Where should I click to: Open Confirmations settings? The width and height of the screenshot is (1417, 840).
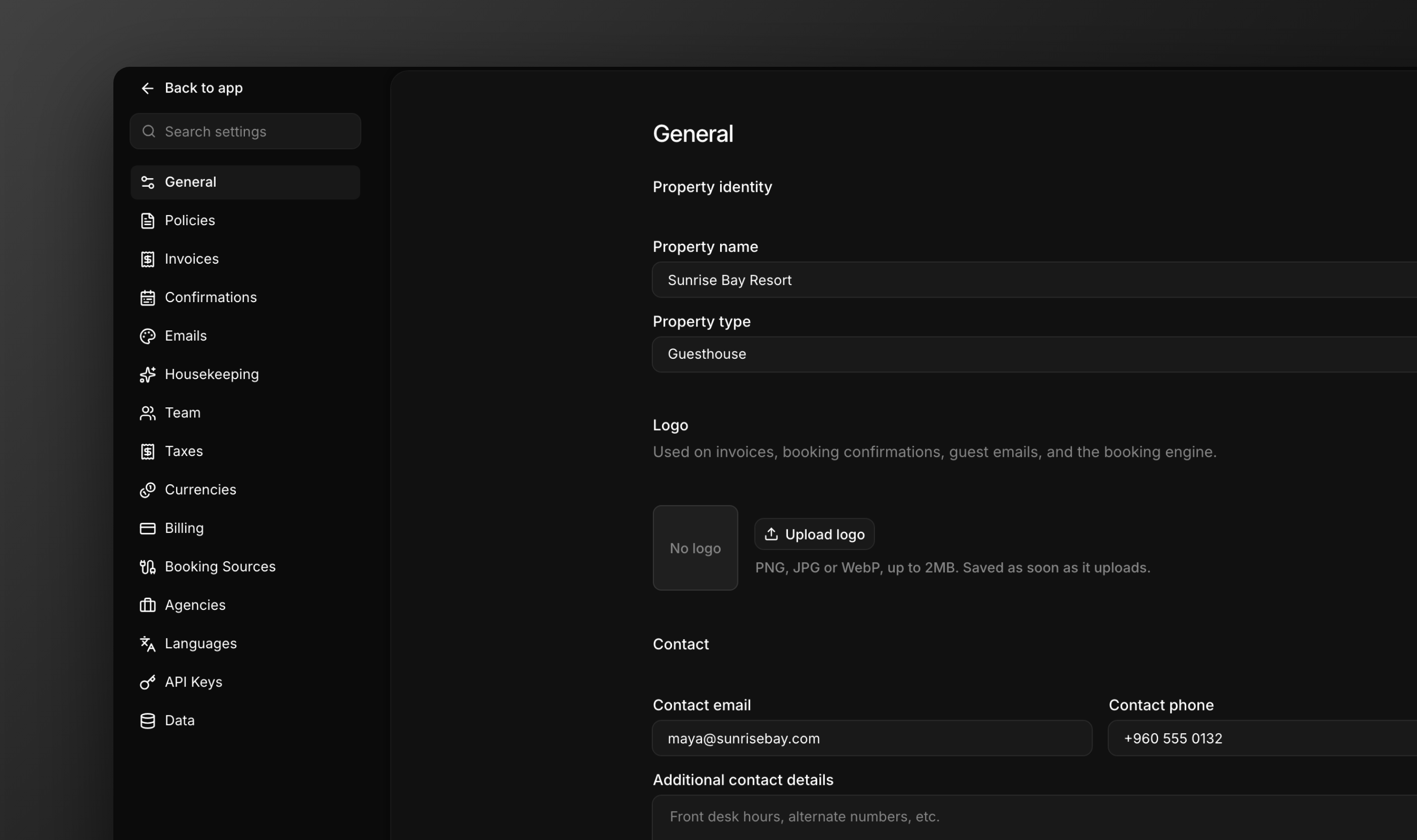click(x=245, y=298)
